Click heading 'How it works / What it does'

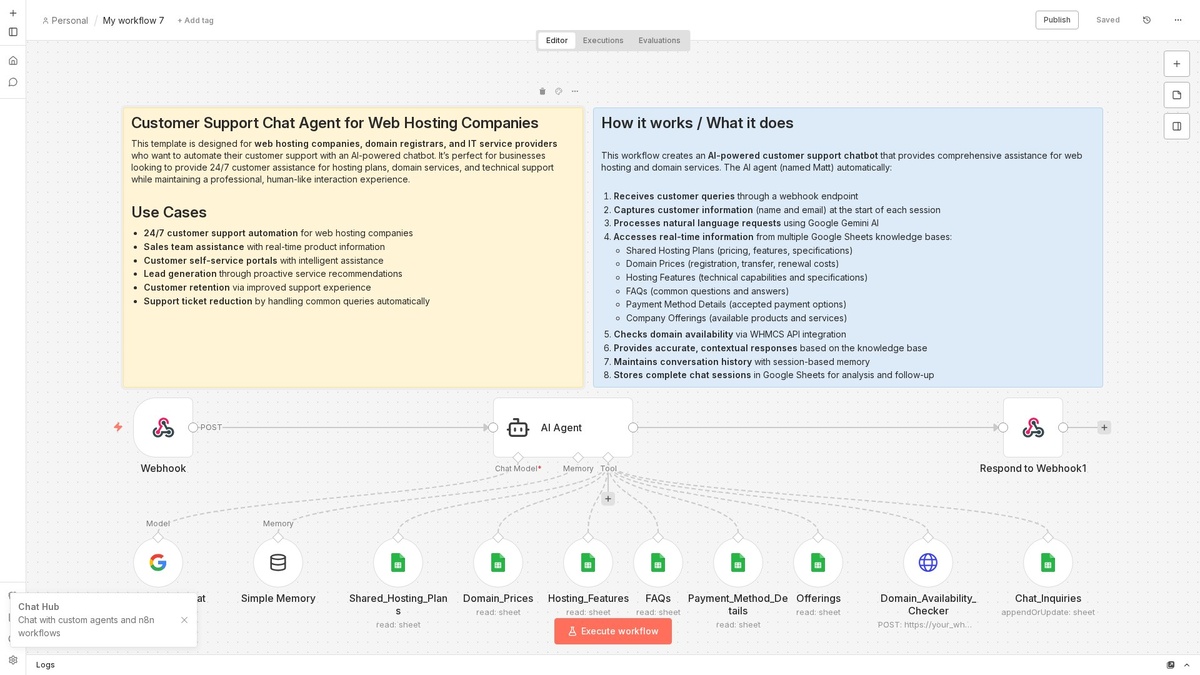click(x=697, y=123)
